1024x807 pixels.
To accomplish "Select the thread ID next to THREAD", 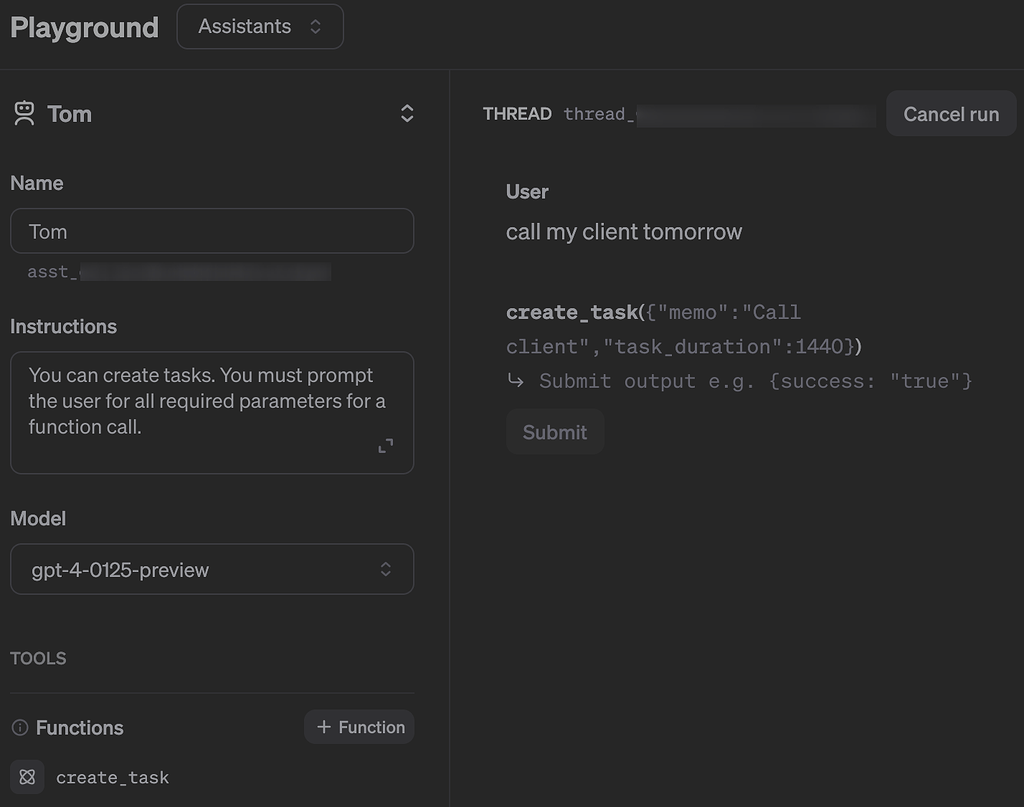I will coord(718,113).
